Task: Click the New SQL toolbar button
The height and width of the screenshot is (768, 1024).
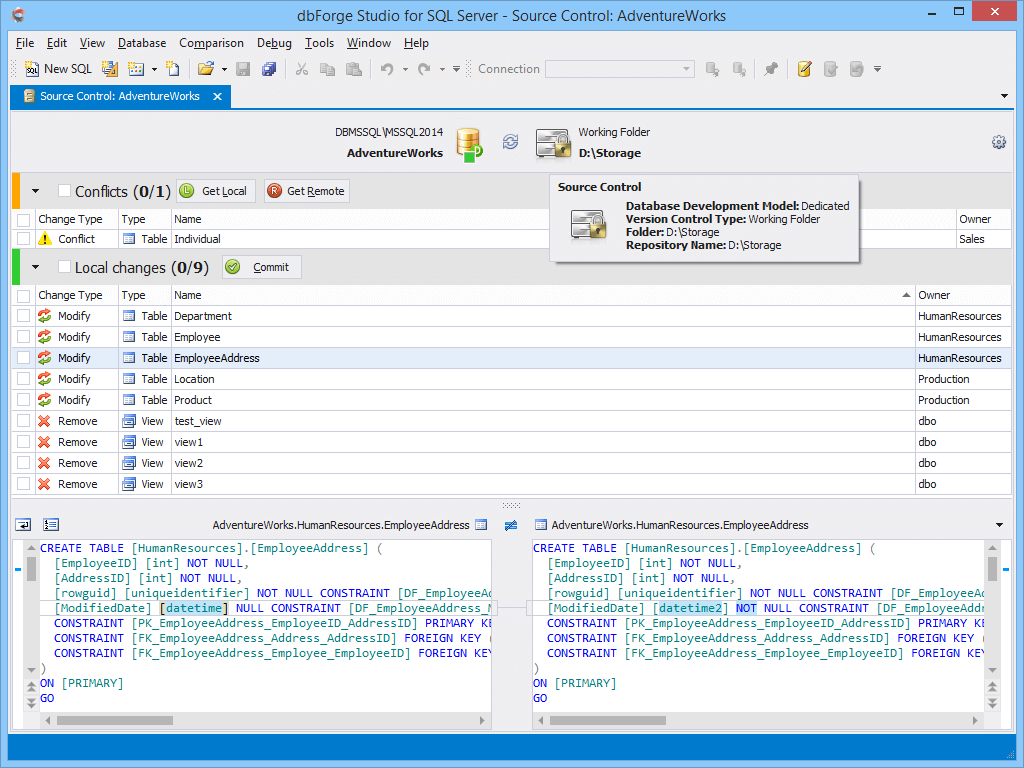Action: 57,69
